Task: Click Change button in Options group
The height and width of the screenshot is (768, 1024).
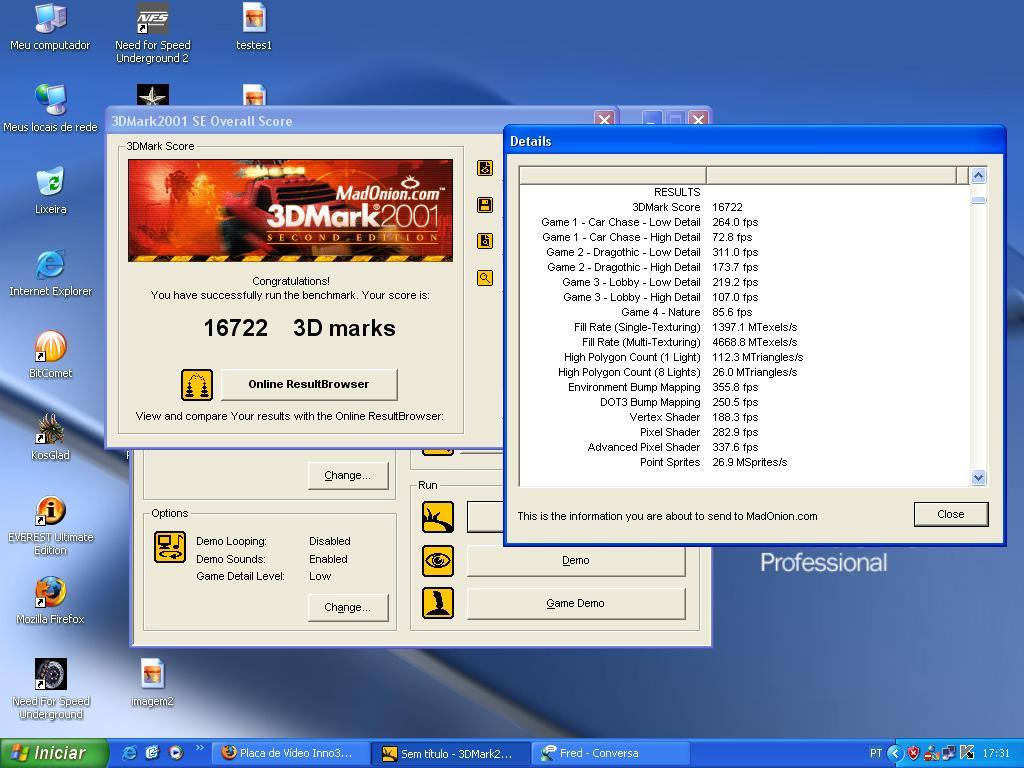Action: tap(348, 607)
